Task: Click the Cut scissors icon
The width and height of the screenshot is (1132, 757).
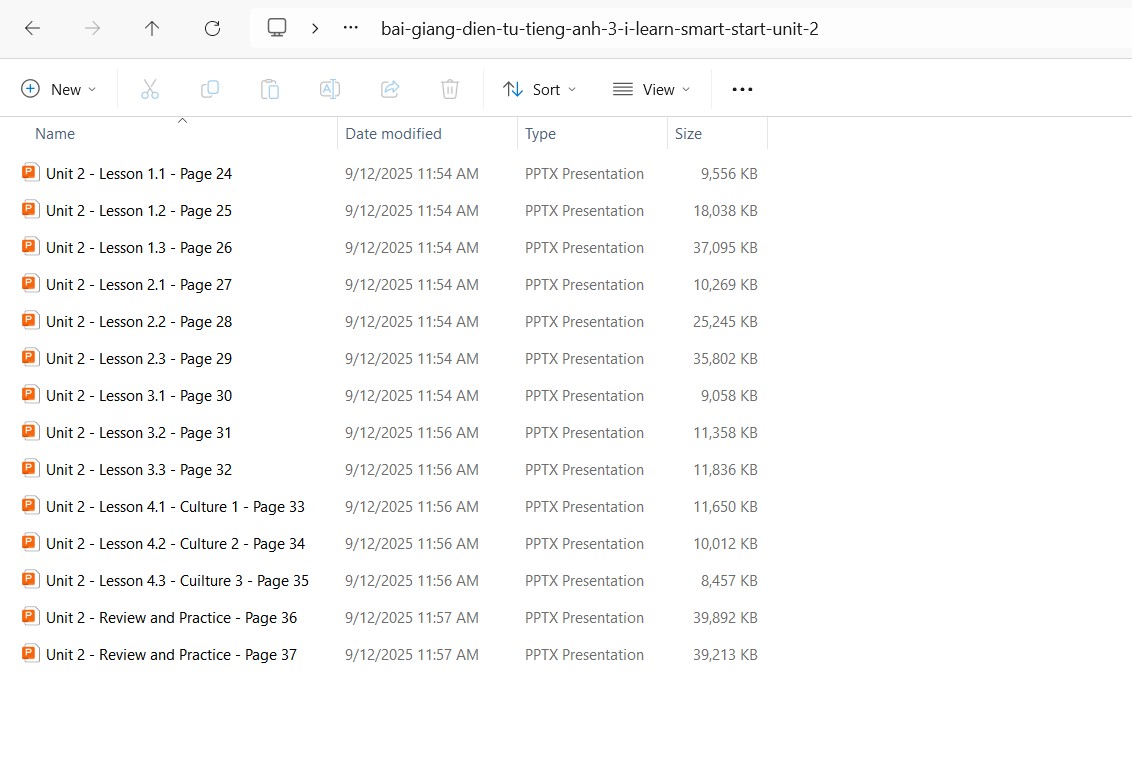Action: point(150,89)
